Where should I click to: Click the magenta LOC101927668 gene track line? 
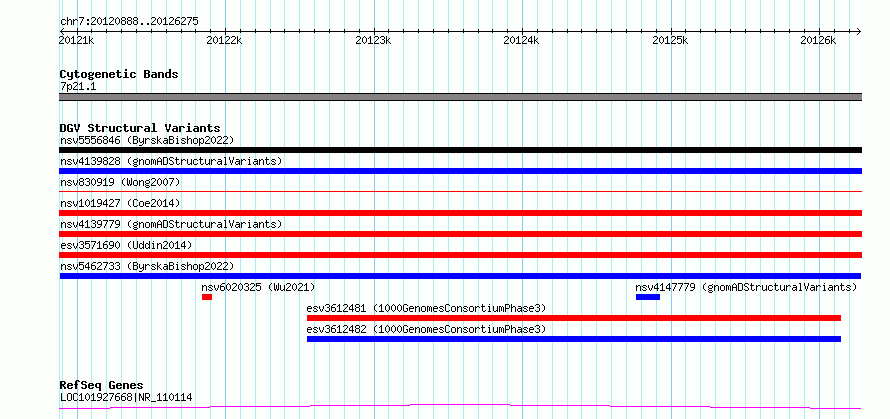tap(460, 407)
